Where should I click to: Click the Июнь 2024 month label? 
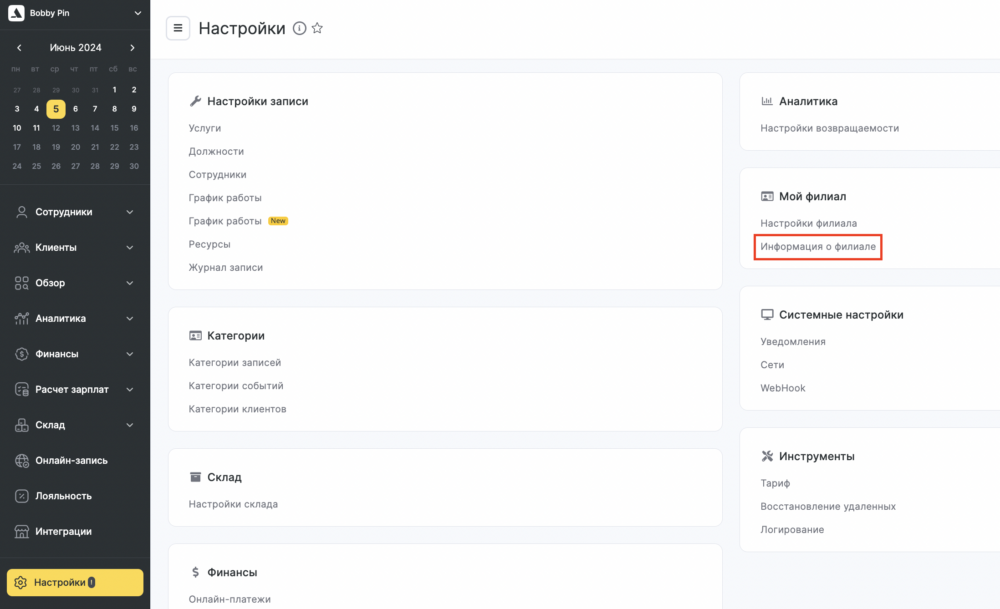[75, 48]
